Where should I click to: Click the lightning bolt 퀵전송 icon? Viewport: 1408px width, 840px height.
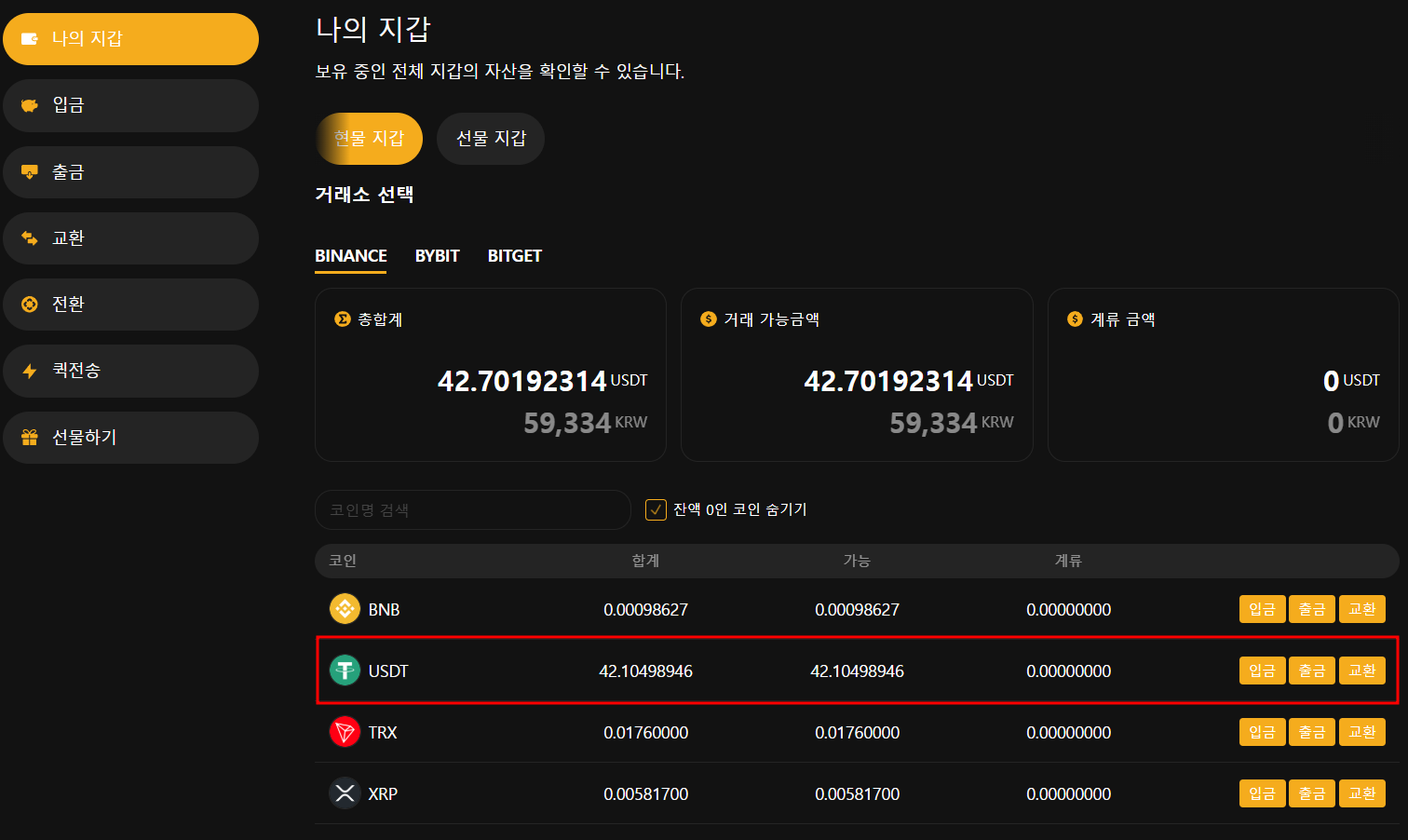pyautogui.click(x=30, y=371)
